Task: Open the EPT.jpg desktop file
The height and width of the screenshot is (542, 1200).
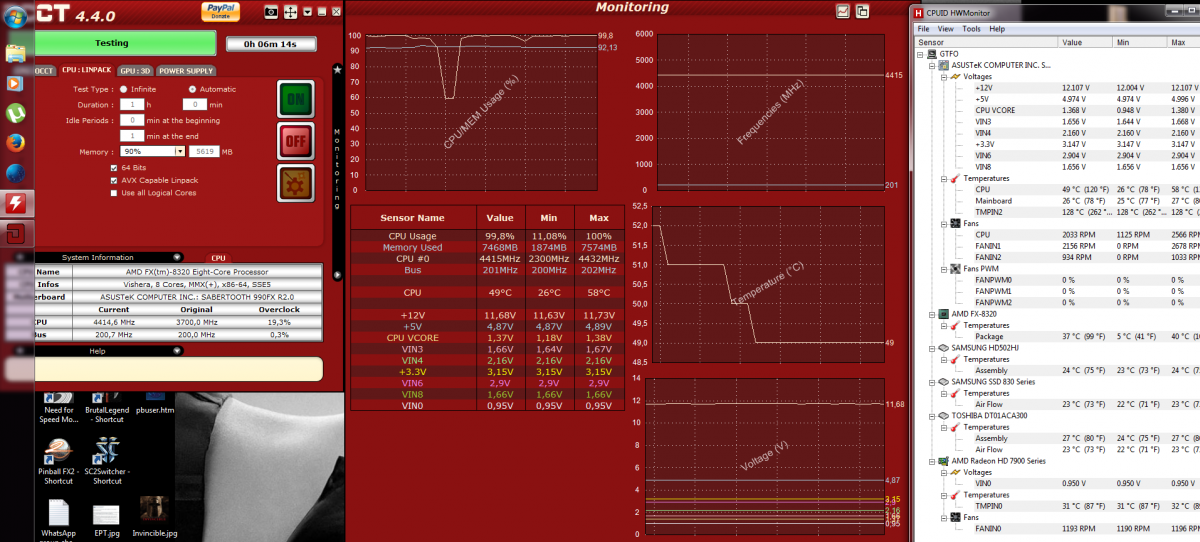Action: point(106,520)
